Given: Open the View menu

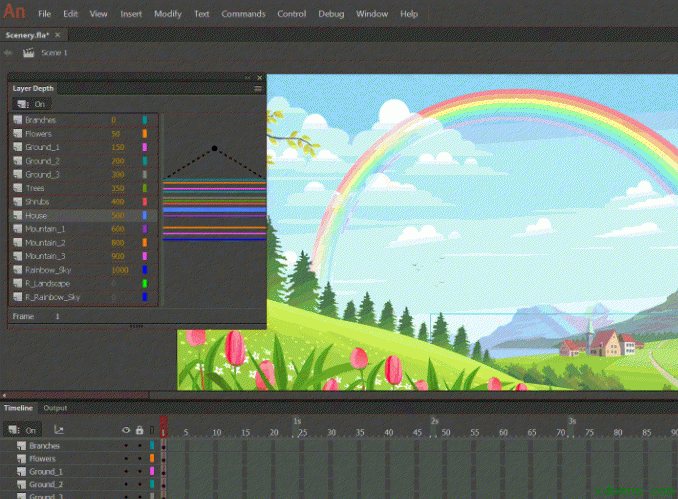Looking at the screenshot, I should [x=98, y=14].
